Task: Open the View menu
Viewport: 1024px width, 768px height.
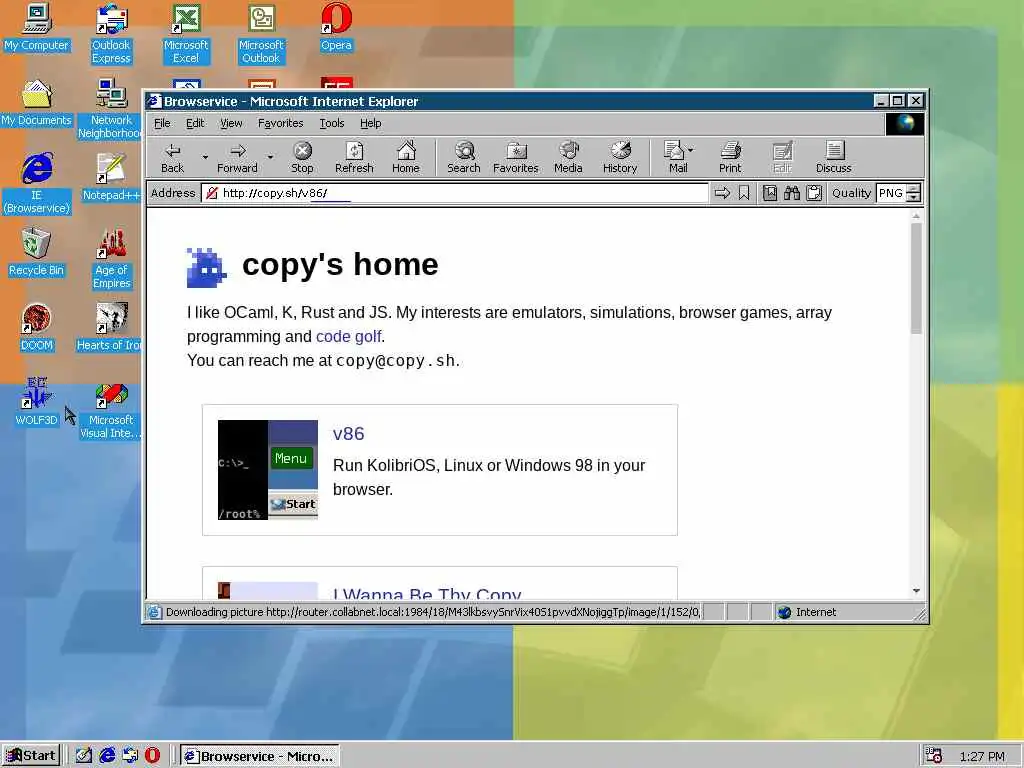Action: [x=231, y=123]
